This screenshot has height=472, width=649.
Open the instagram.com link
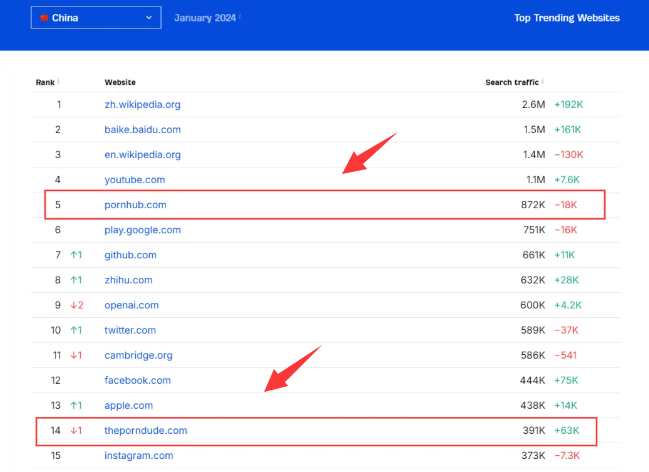139,455
